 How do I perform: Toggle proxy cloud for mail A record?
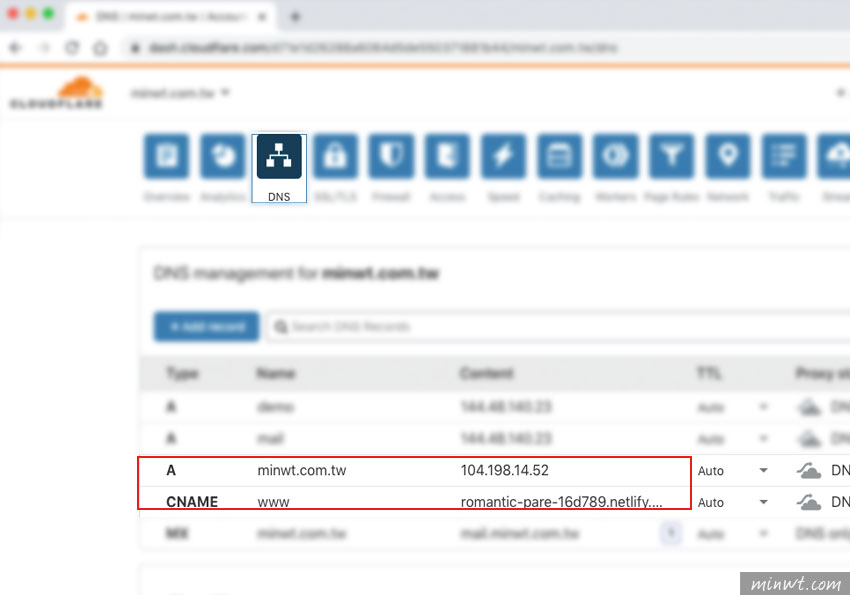809,438
